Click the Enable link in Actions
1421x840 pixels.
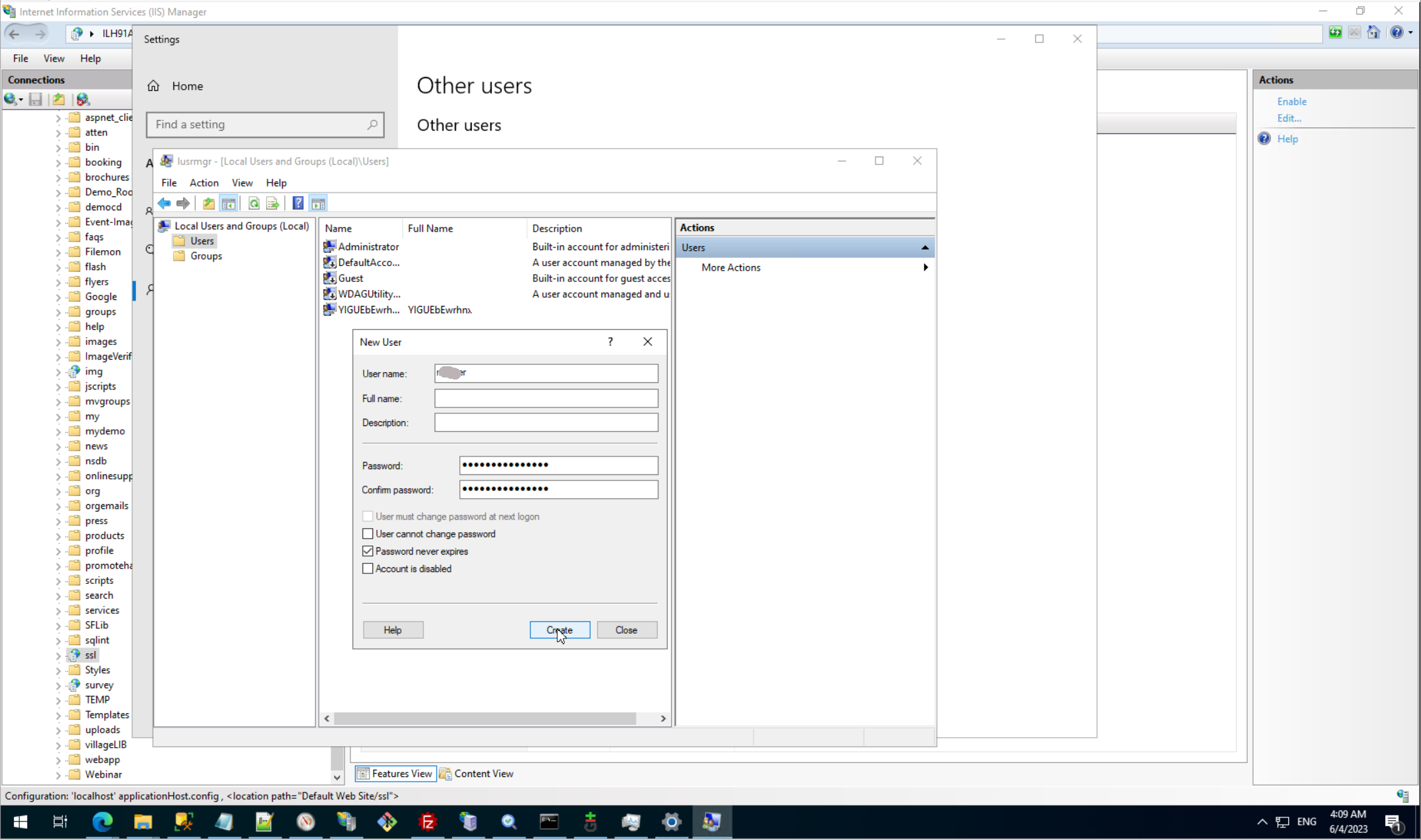1292,102
